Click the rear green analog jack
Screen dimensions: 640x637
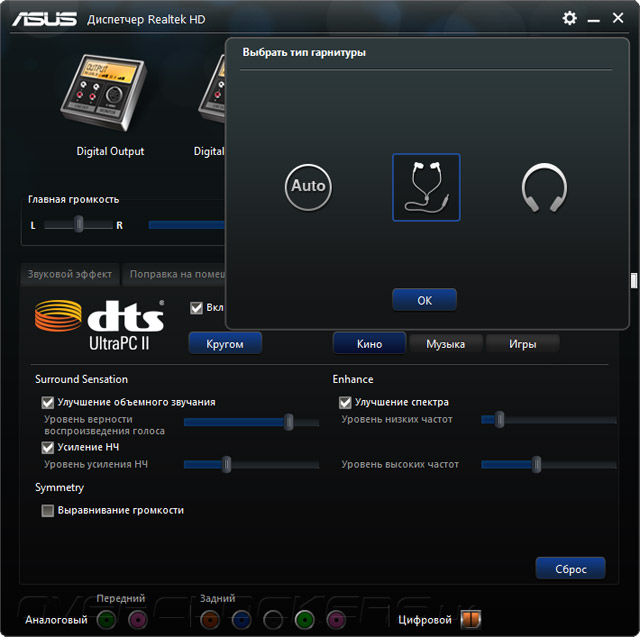coord(304,620)
